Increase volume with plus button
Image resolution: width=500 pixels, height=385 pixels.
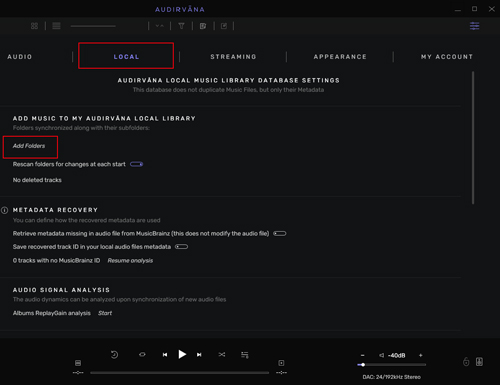(421, 355)
